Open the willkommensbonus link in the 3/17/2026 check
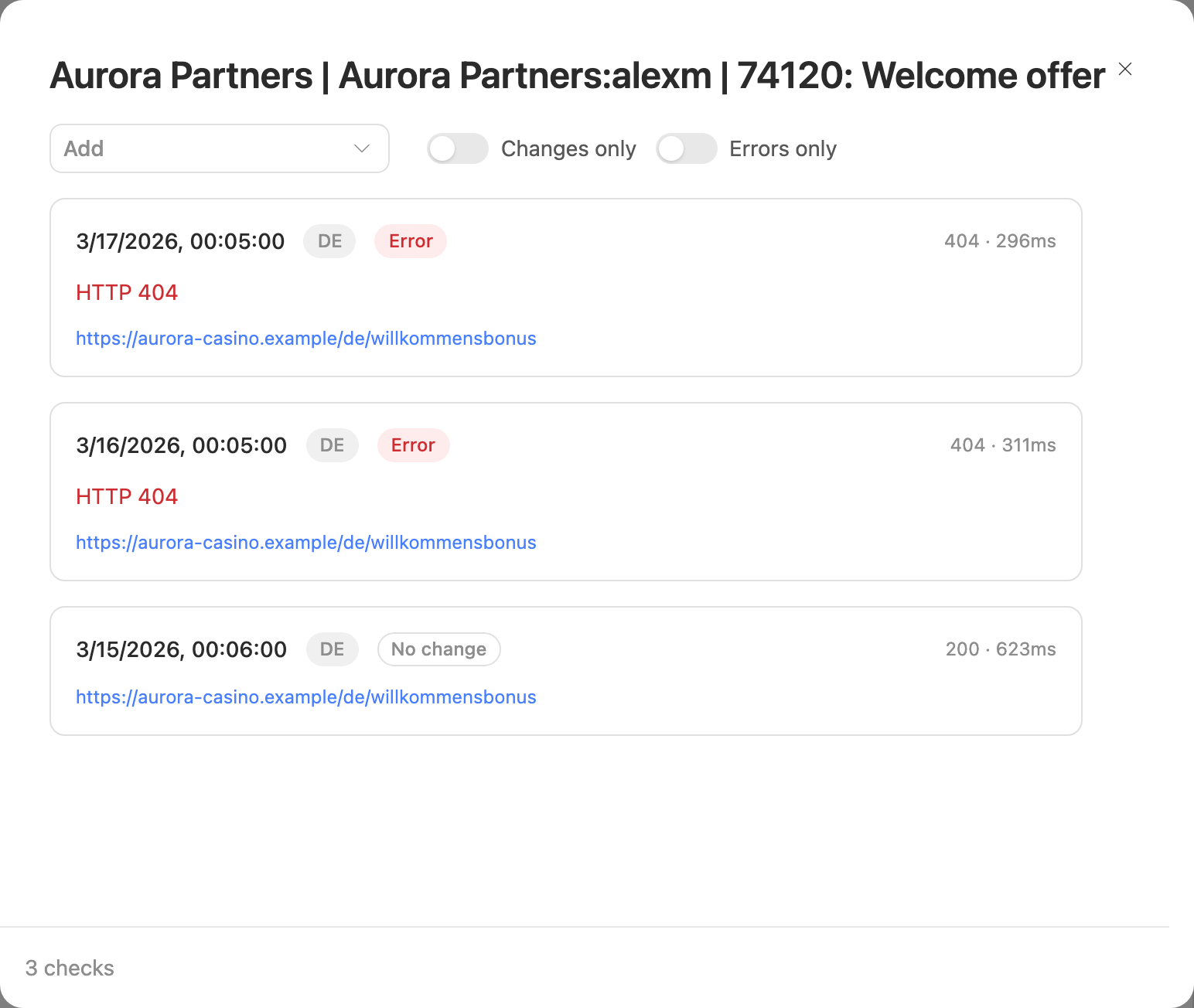 (306, 339)
